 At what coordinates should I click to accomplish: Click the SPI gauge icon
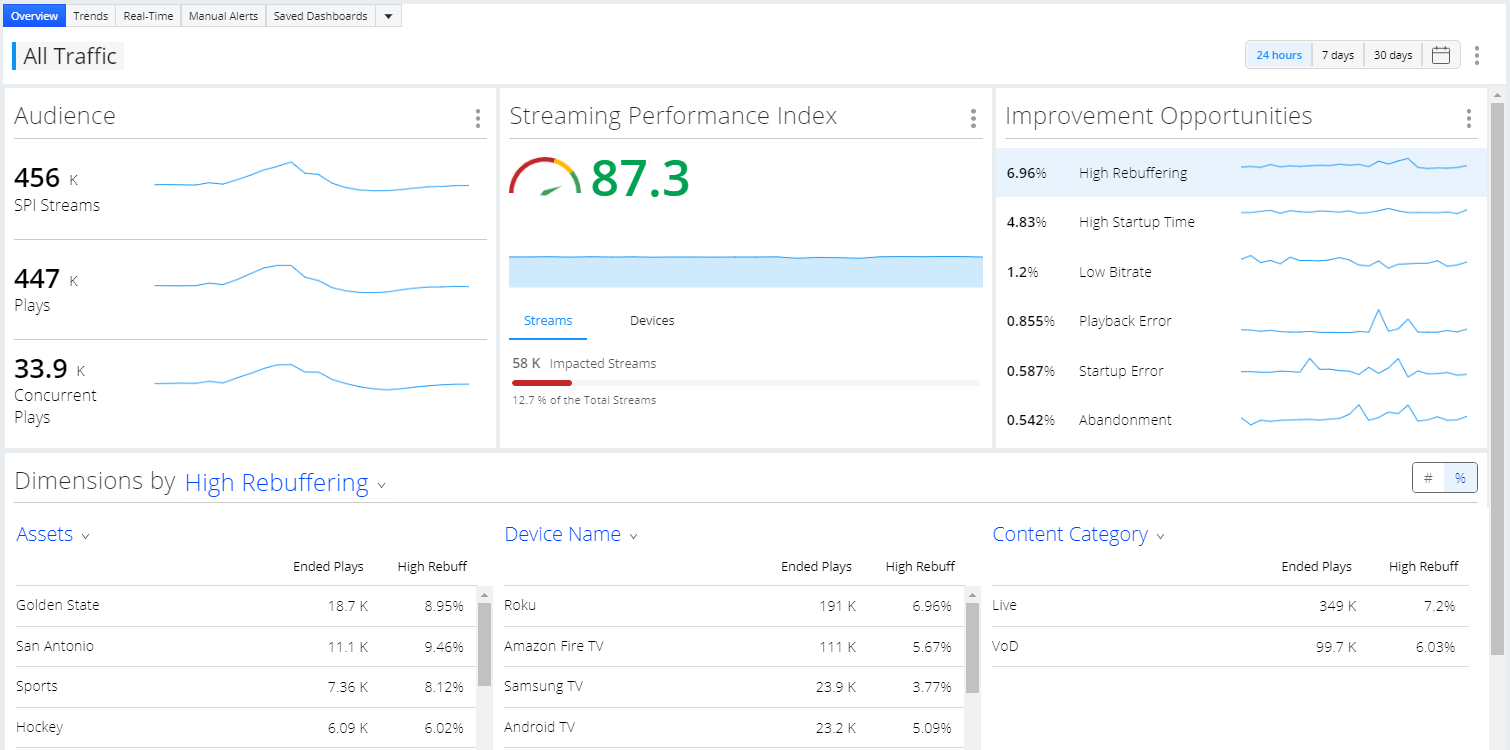click(x=545, y=176)
